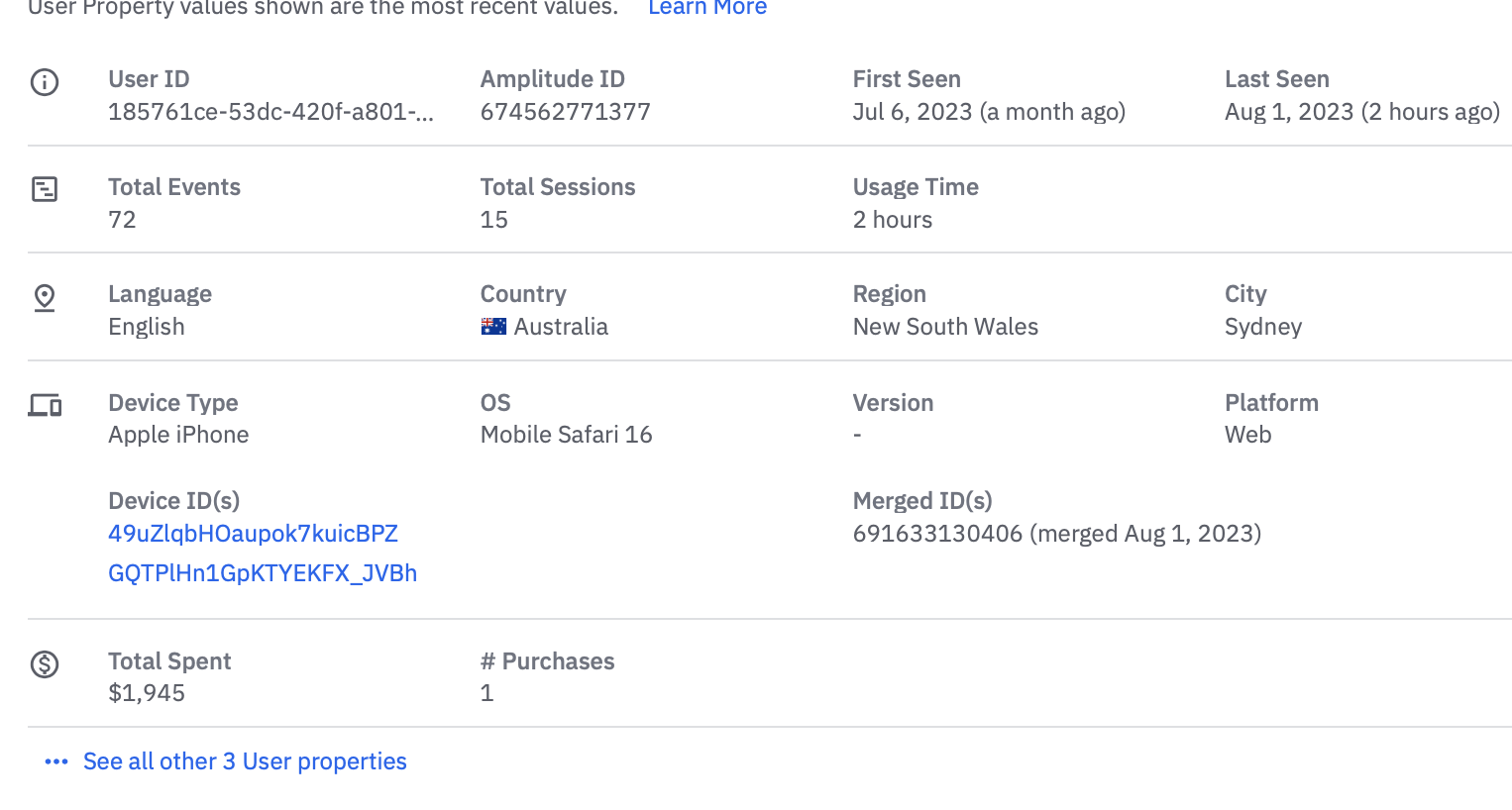Click the Australia flag icon

pos(493,327)
